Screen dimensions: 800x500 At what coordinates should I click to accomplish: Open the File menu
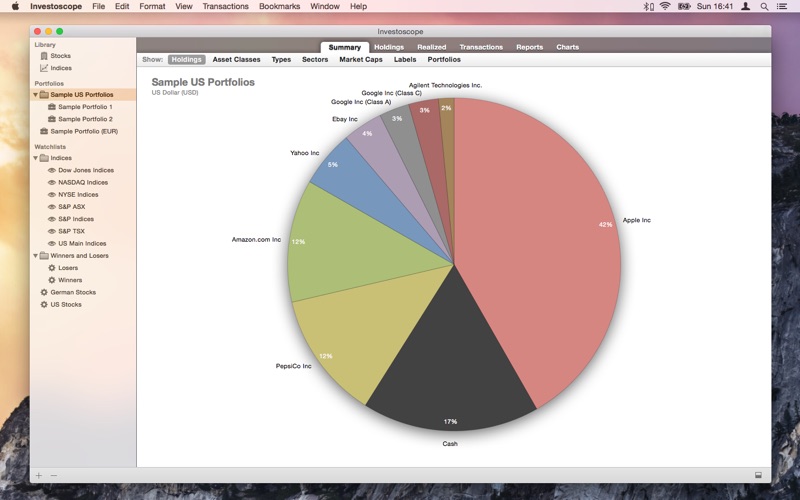(98, 6)
